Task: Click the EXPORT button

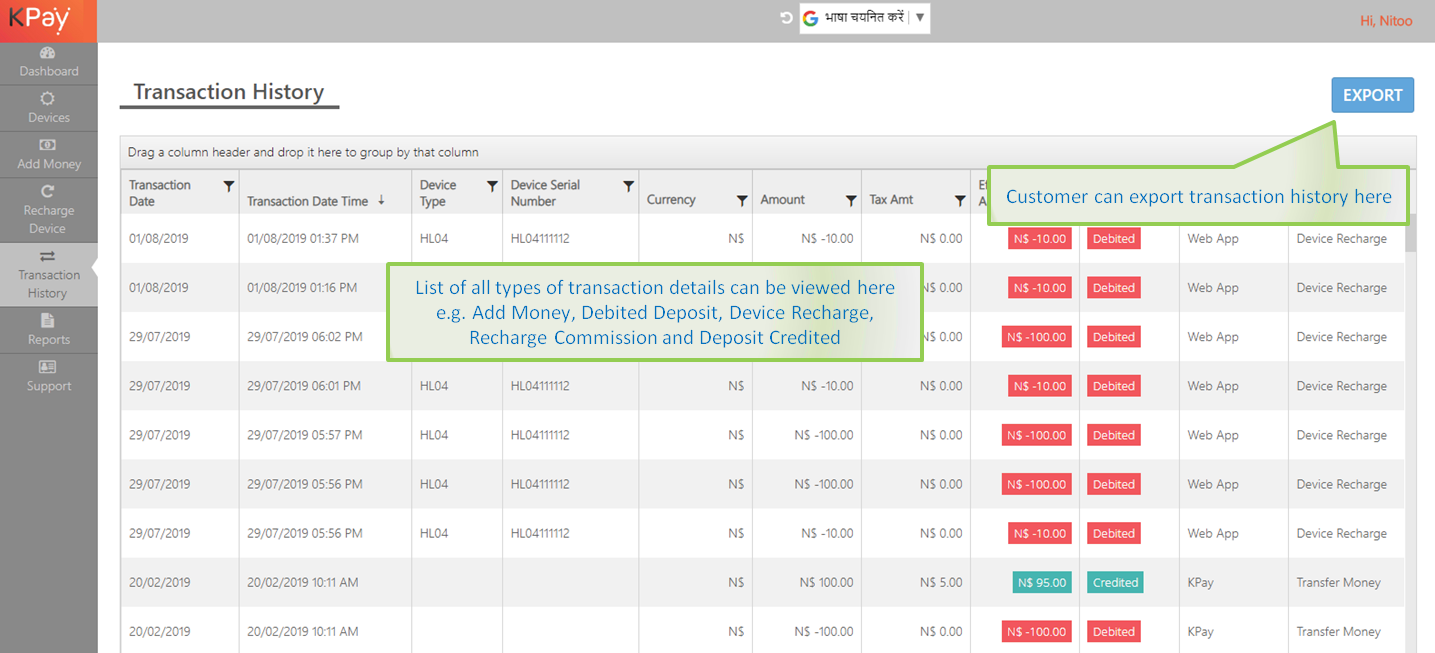Action: pos(1372,95)
